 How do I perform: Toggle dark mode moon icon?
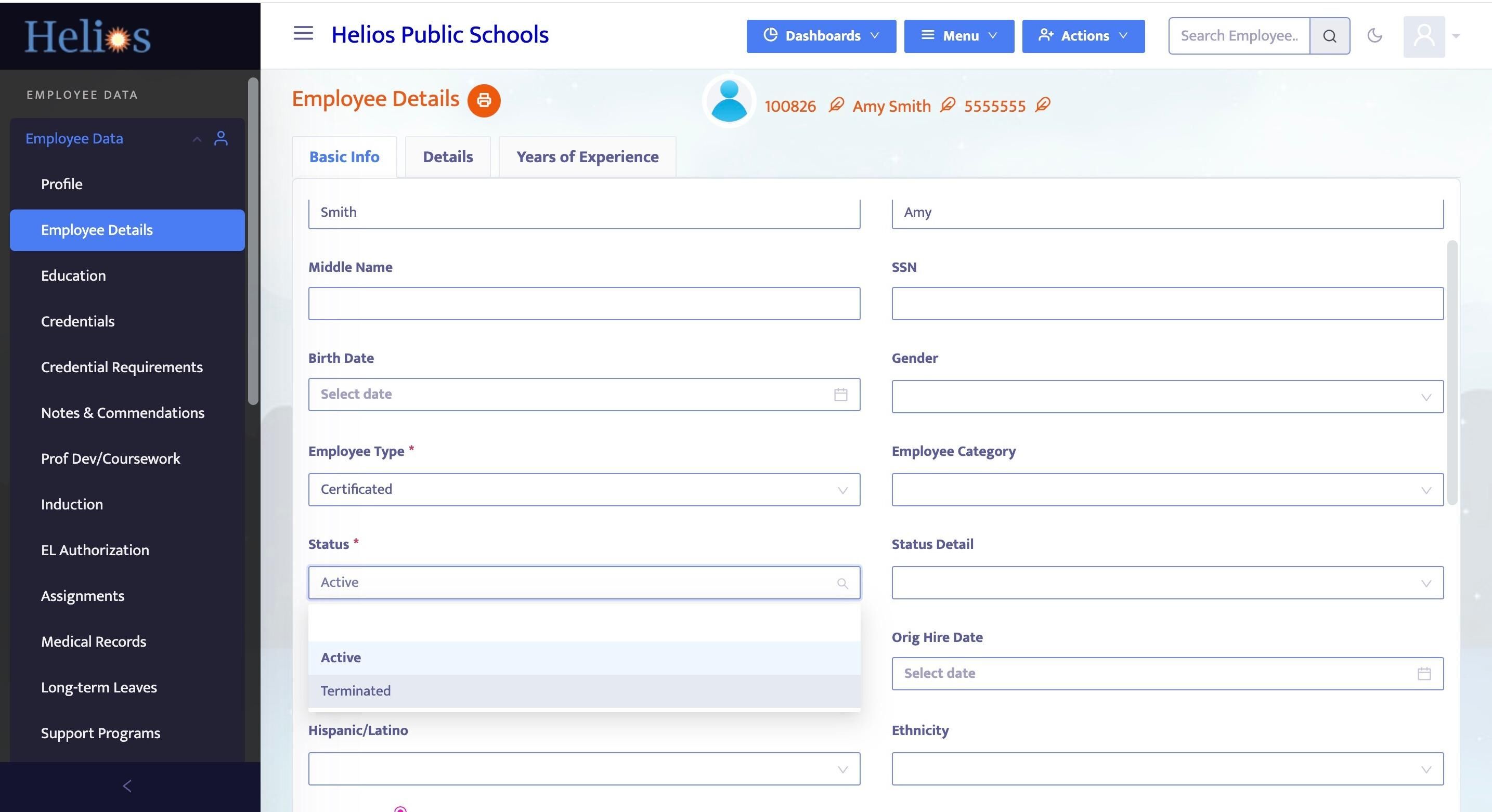[1374, 36]
